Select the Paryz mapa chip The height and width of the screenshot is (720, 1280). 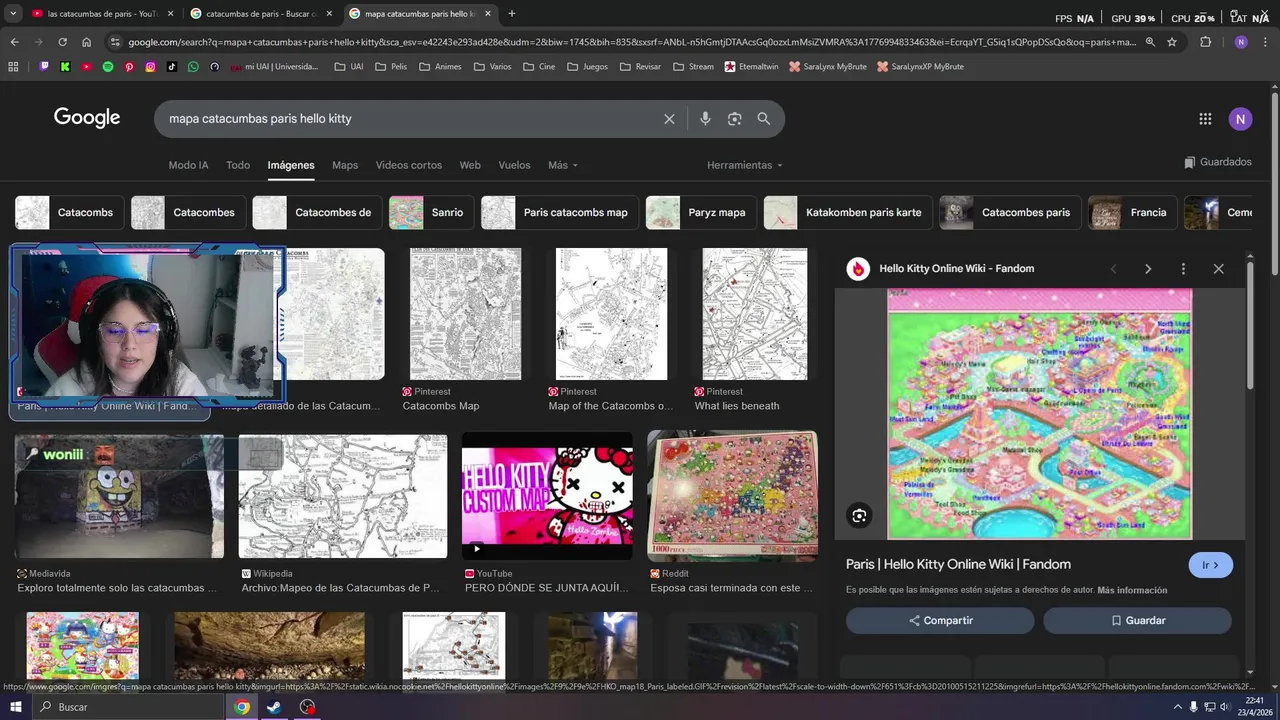tap(700, 213)
